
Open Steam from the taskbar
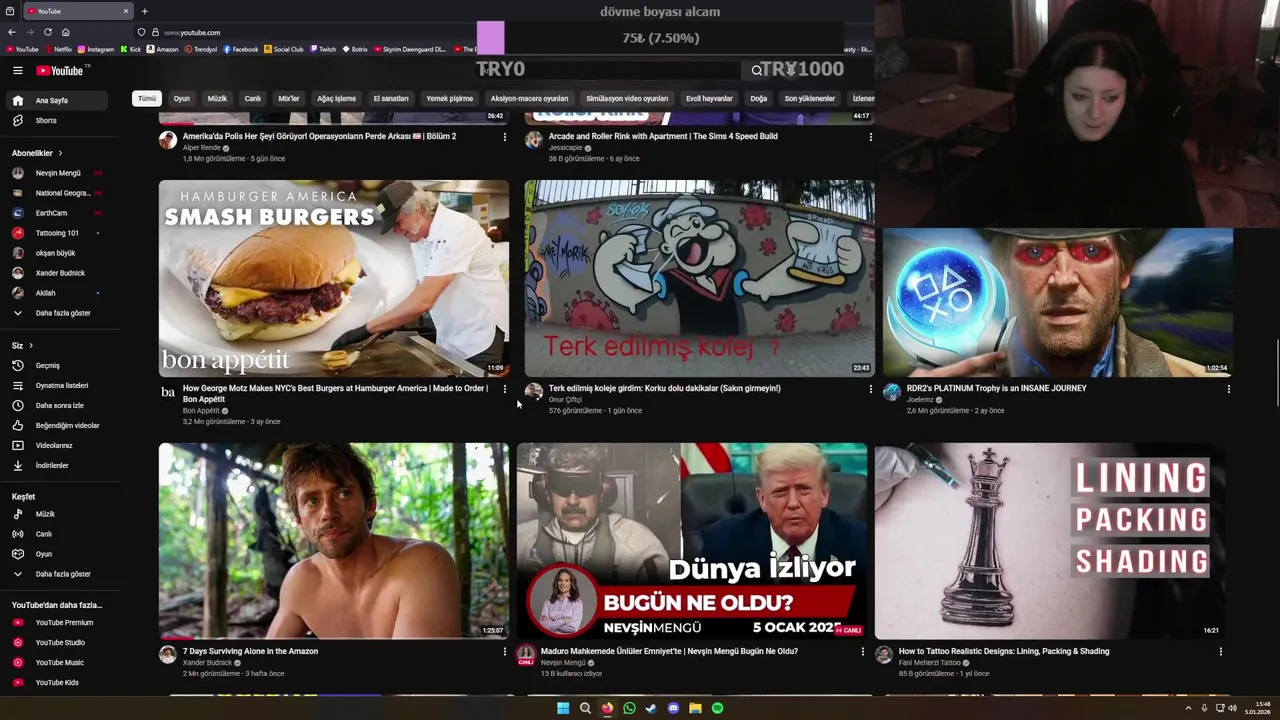click(651, 708)
